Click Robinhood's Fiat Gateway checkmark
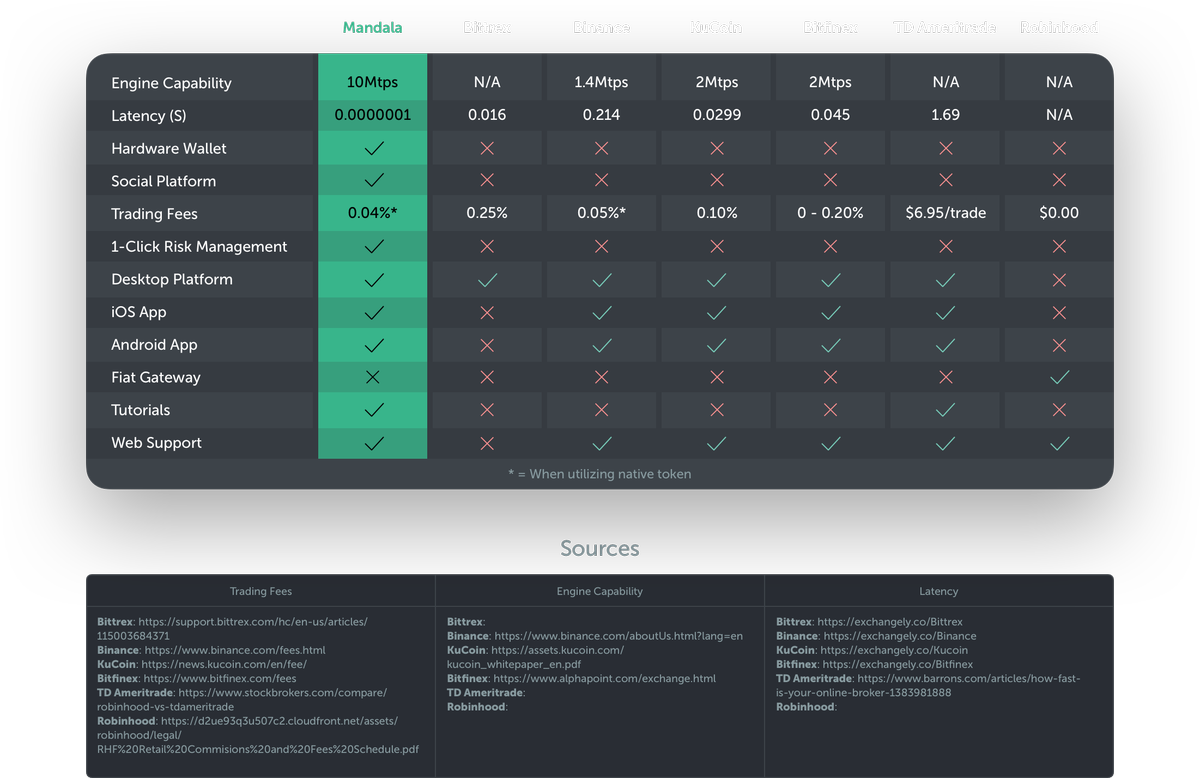This screenshot has width=1200, height=778. pos(1059,377)
